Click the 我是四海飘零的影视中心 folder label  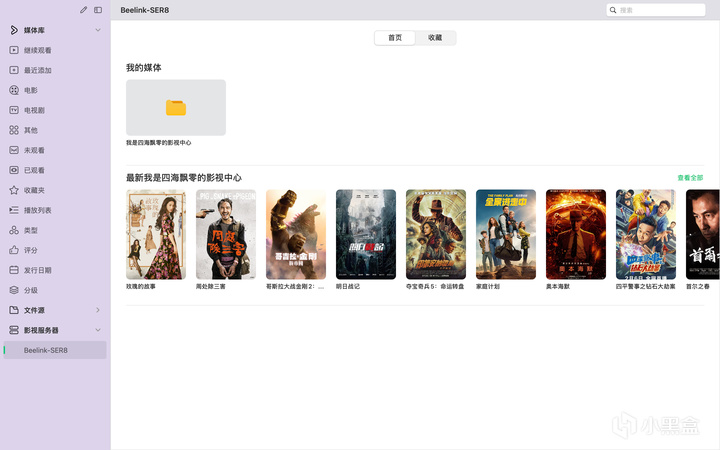[x=158, y=143]
